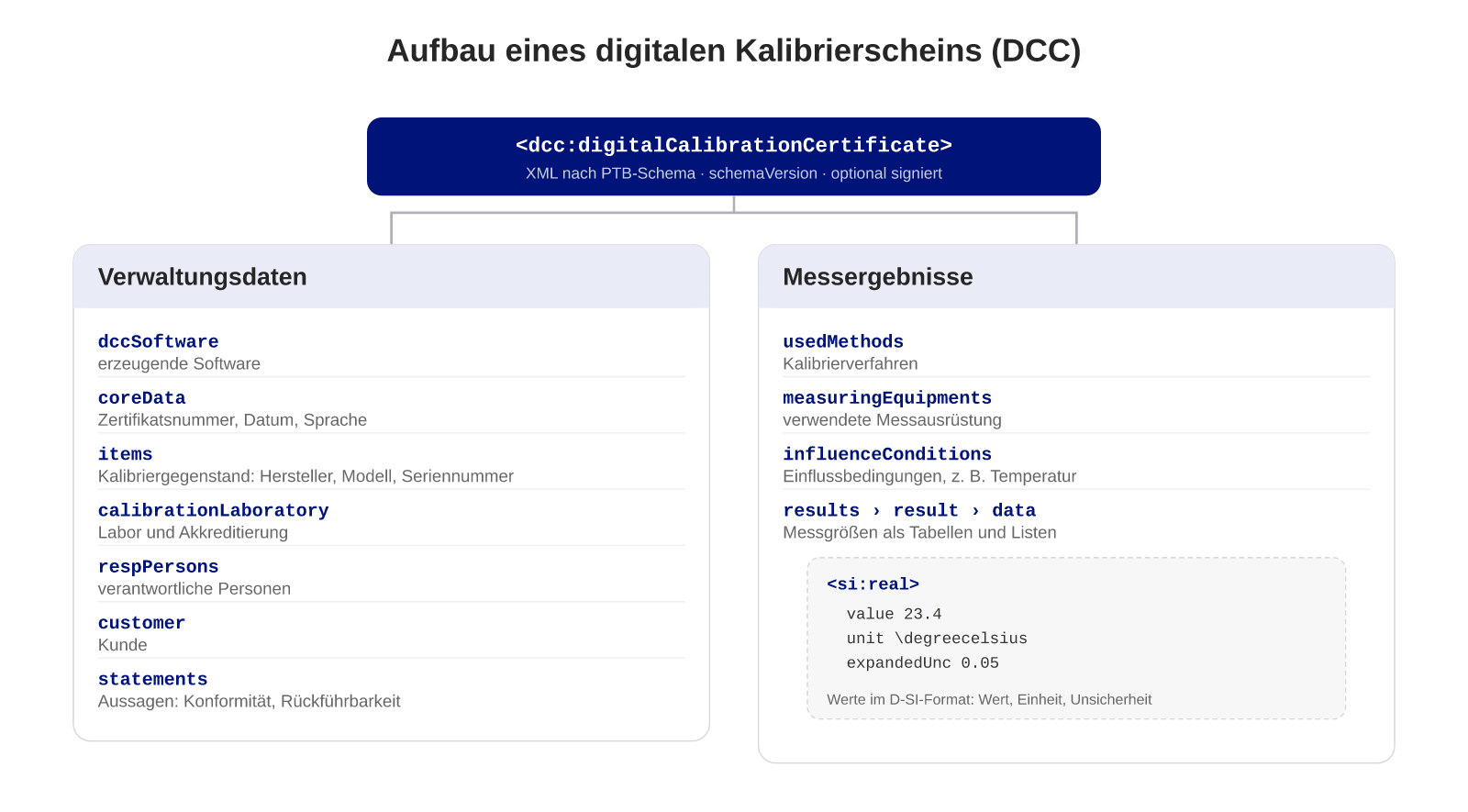Screen dimensions: 1468x812
Task: Click 'Labor und Akkreditierung' description
Action: point(193,532)
